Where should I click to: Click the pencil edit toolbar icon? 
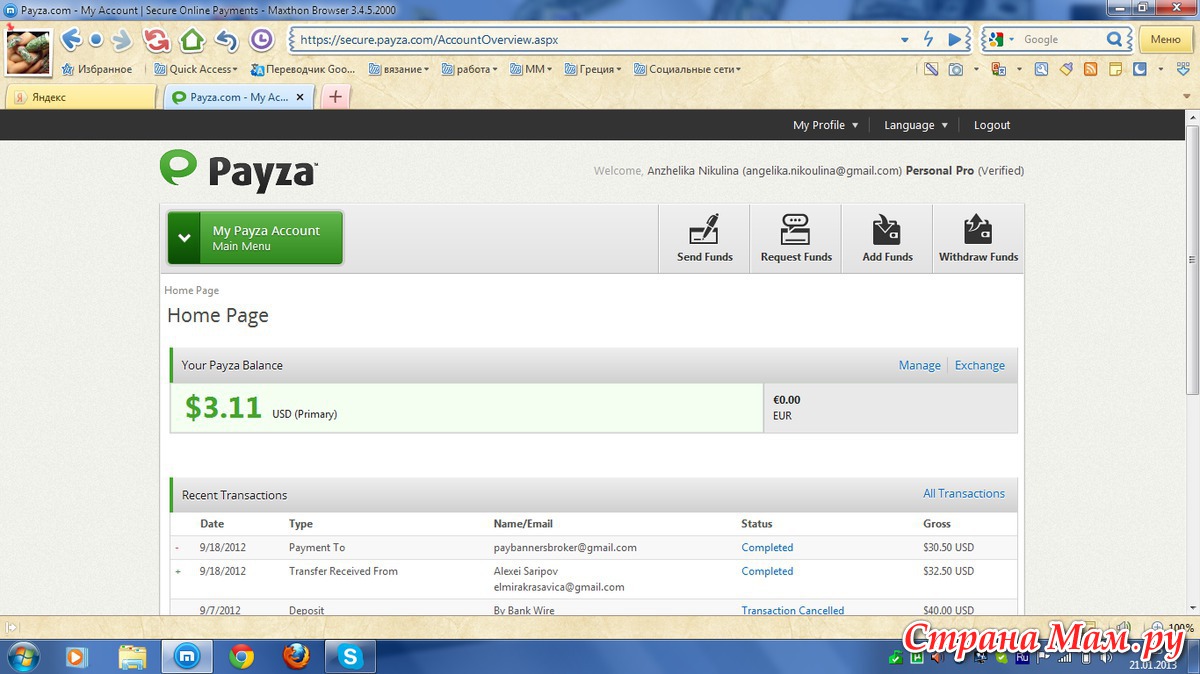[x=931, y=69]
